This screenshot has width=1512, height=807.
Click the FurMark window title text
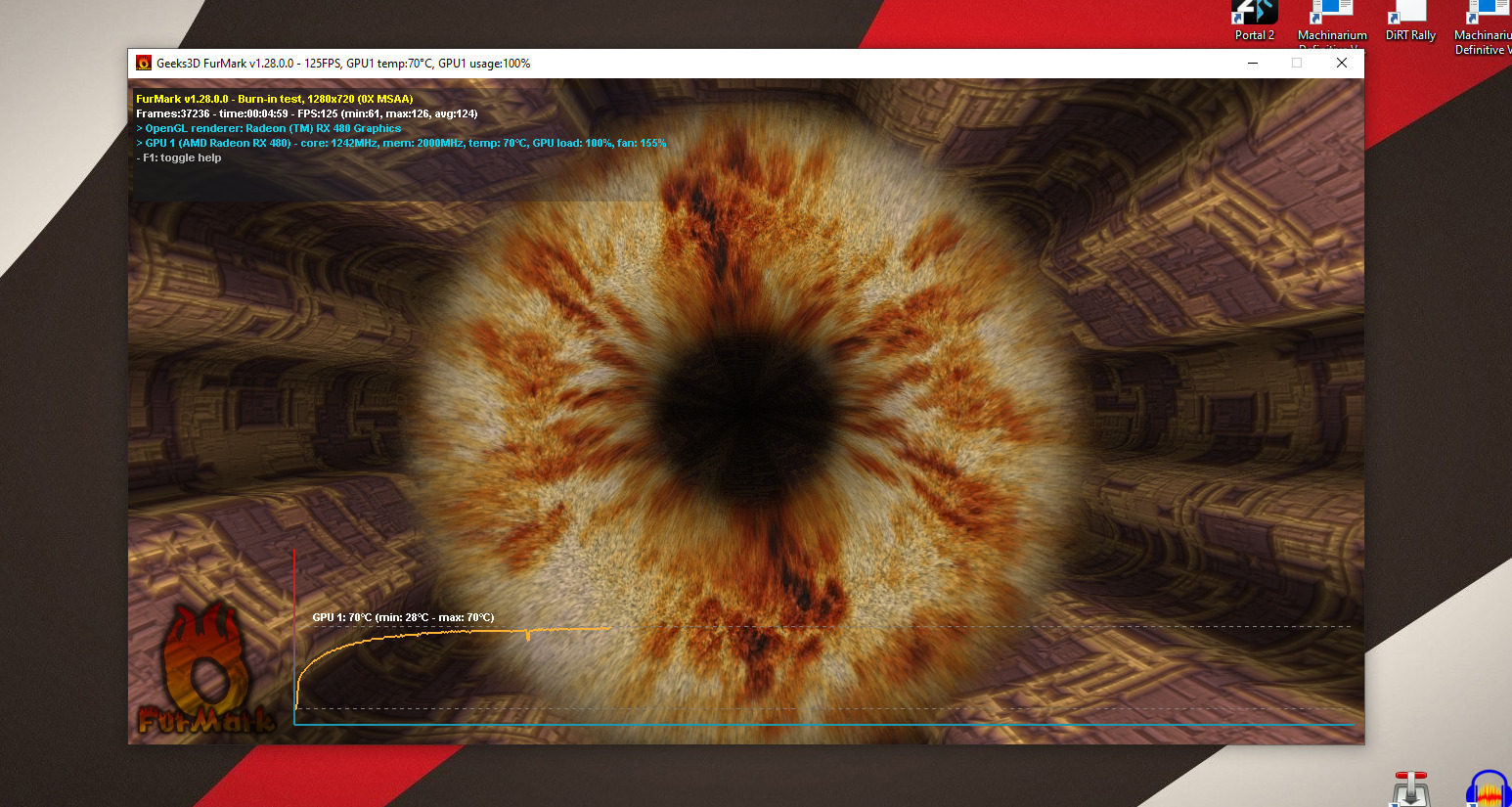pyautogui.click(x=343, y=64)
